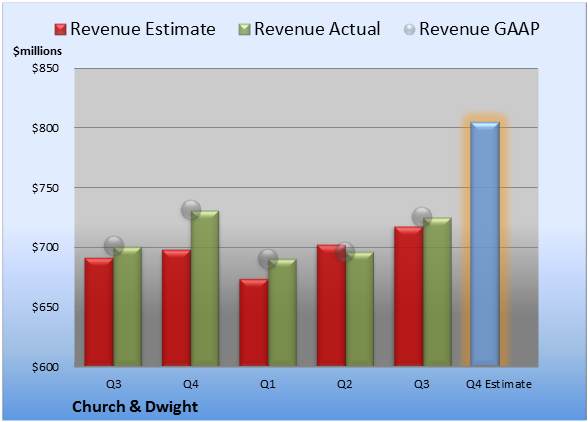Select the green Q4 revenue actual bar
This screenshot has height=422, width=588.
coord(205,288)
